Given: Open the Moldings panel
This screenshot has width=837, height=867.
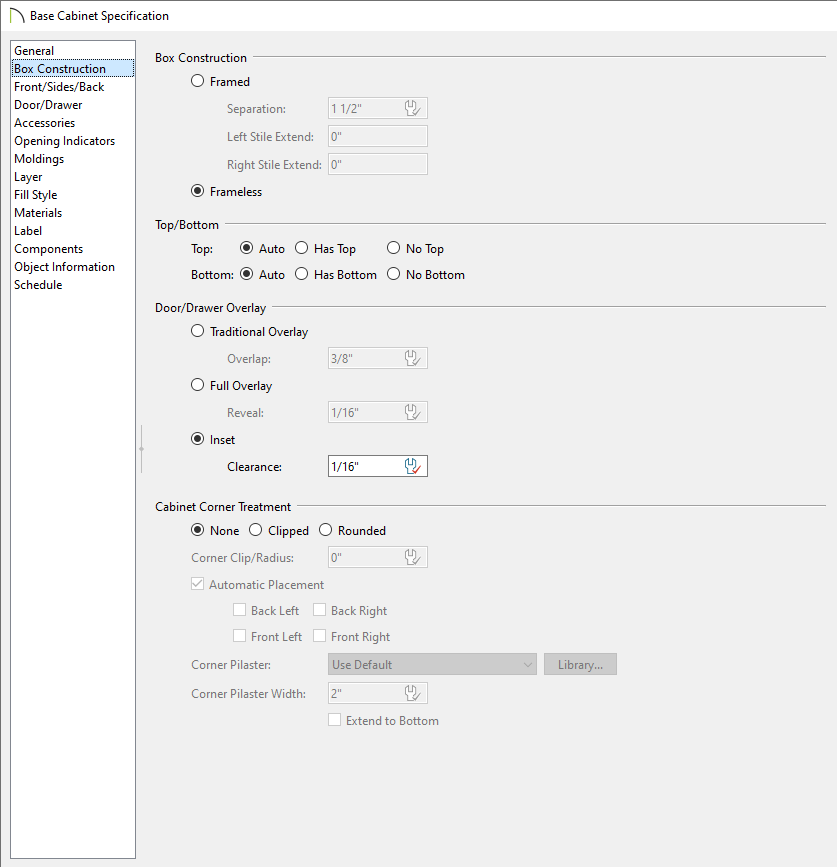Looking at the screenshot, I should pyautogui.click(x=72, y=159).
